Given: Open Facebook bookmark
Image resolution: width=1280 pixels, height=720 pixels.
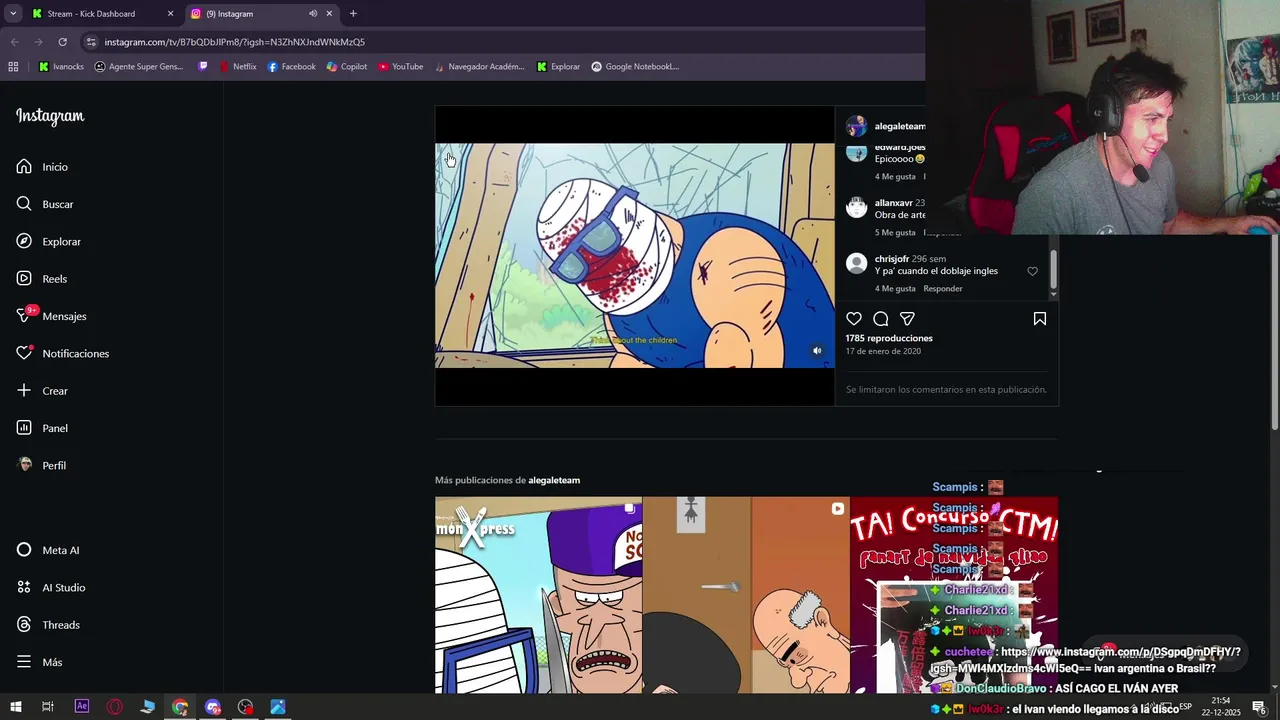Looking at the screenshot, I should [291, 67].
